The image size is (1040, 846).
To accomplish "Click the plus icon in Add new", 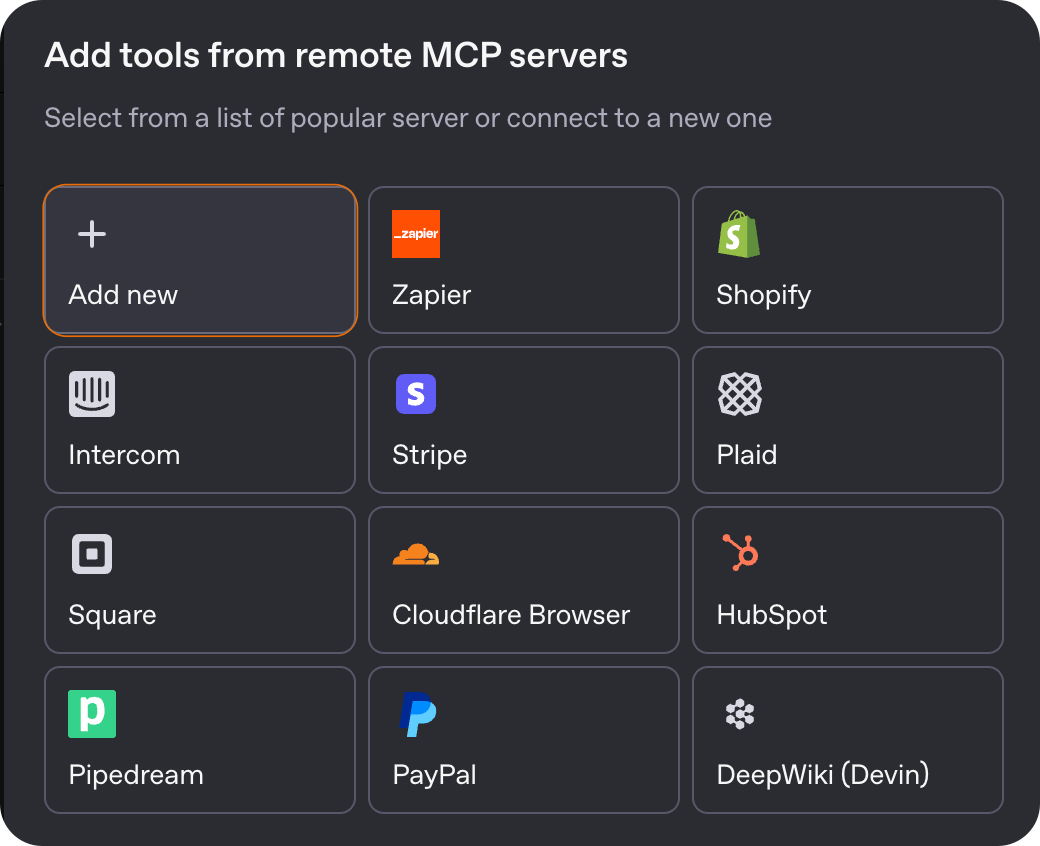I will pos(92,234).
